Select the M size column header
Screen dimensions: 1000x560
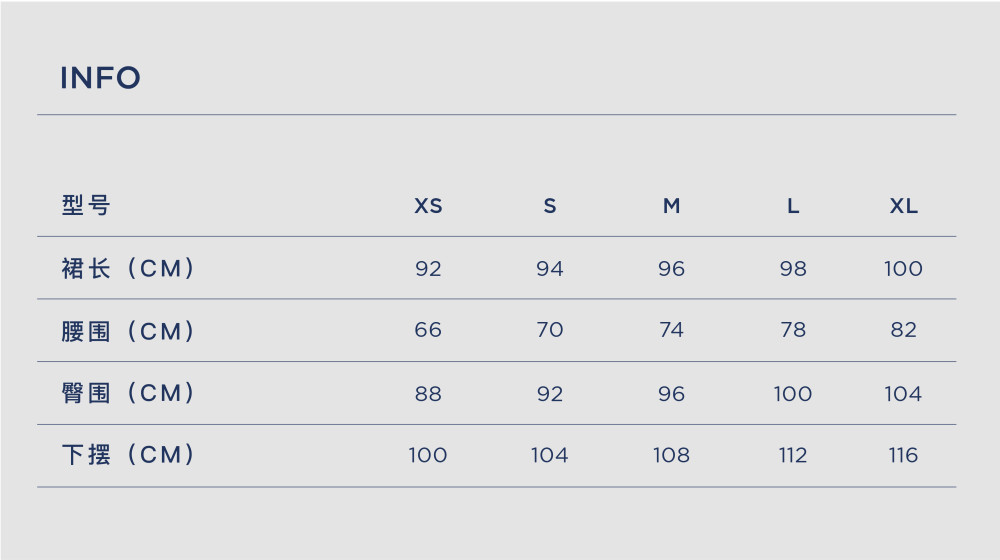[672, 206]
